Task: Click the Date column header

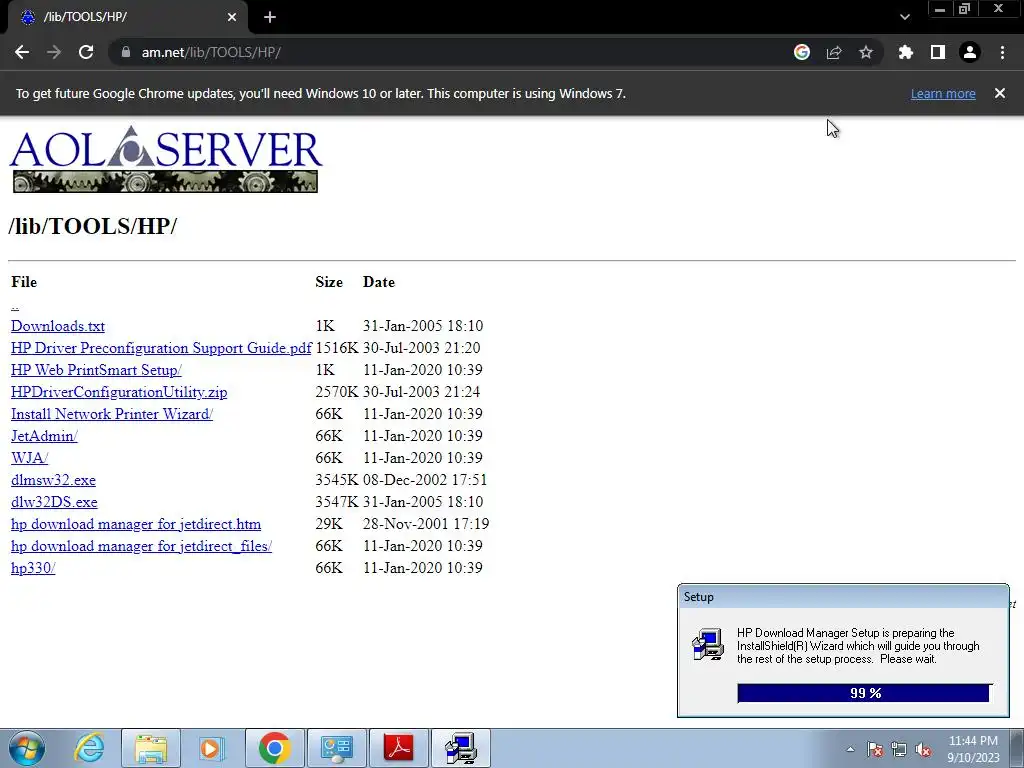Action: click(379, 282)
